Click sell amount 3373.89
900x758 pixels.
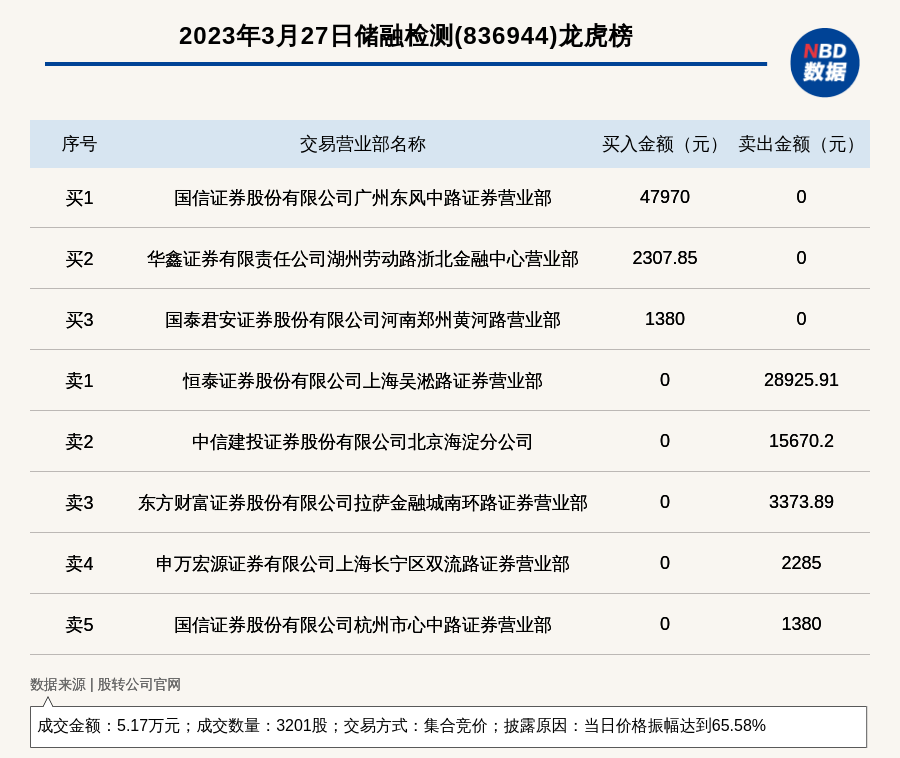pyautogui.click(x=801, y=502)
